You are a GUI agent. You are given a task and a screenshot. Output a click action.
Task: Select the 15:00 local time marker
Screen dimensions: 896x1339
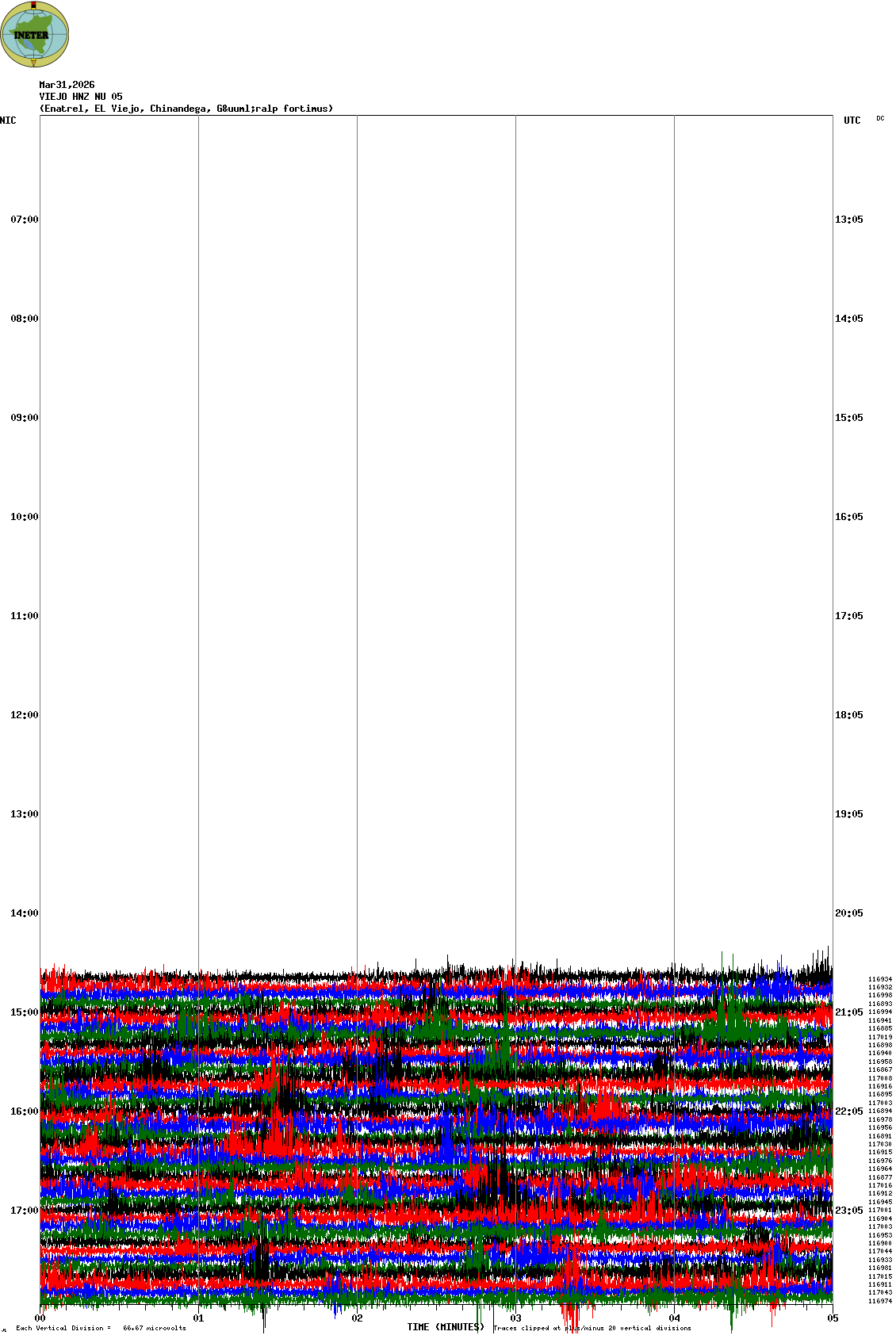click(24, 1012)
